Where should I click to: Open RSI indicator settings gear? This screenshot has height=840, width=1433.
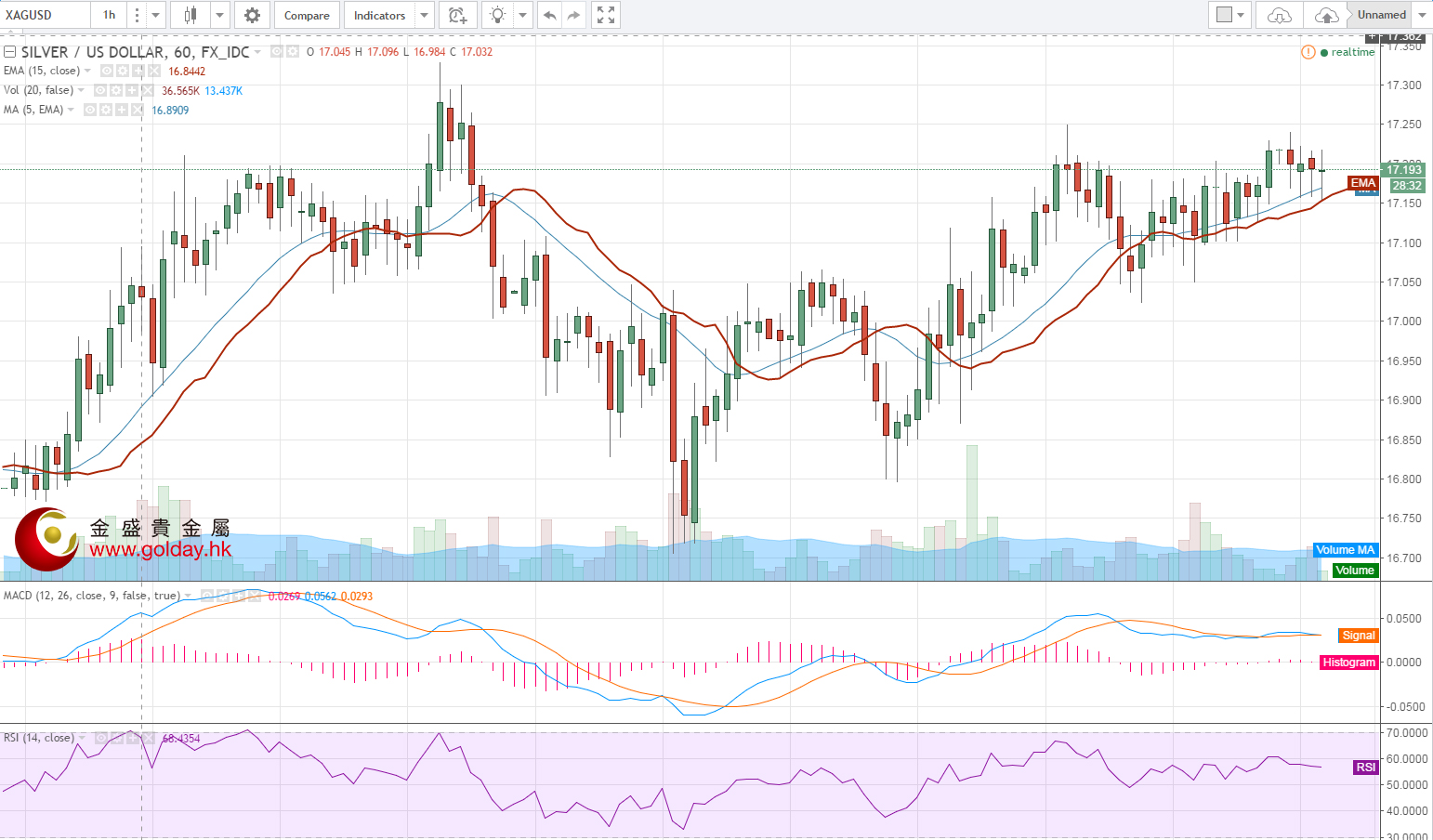click(116, 738)
